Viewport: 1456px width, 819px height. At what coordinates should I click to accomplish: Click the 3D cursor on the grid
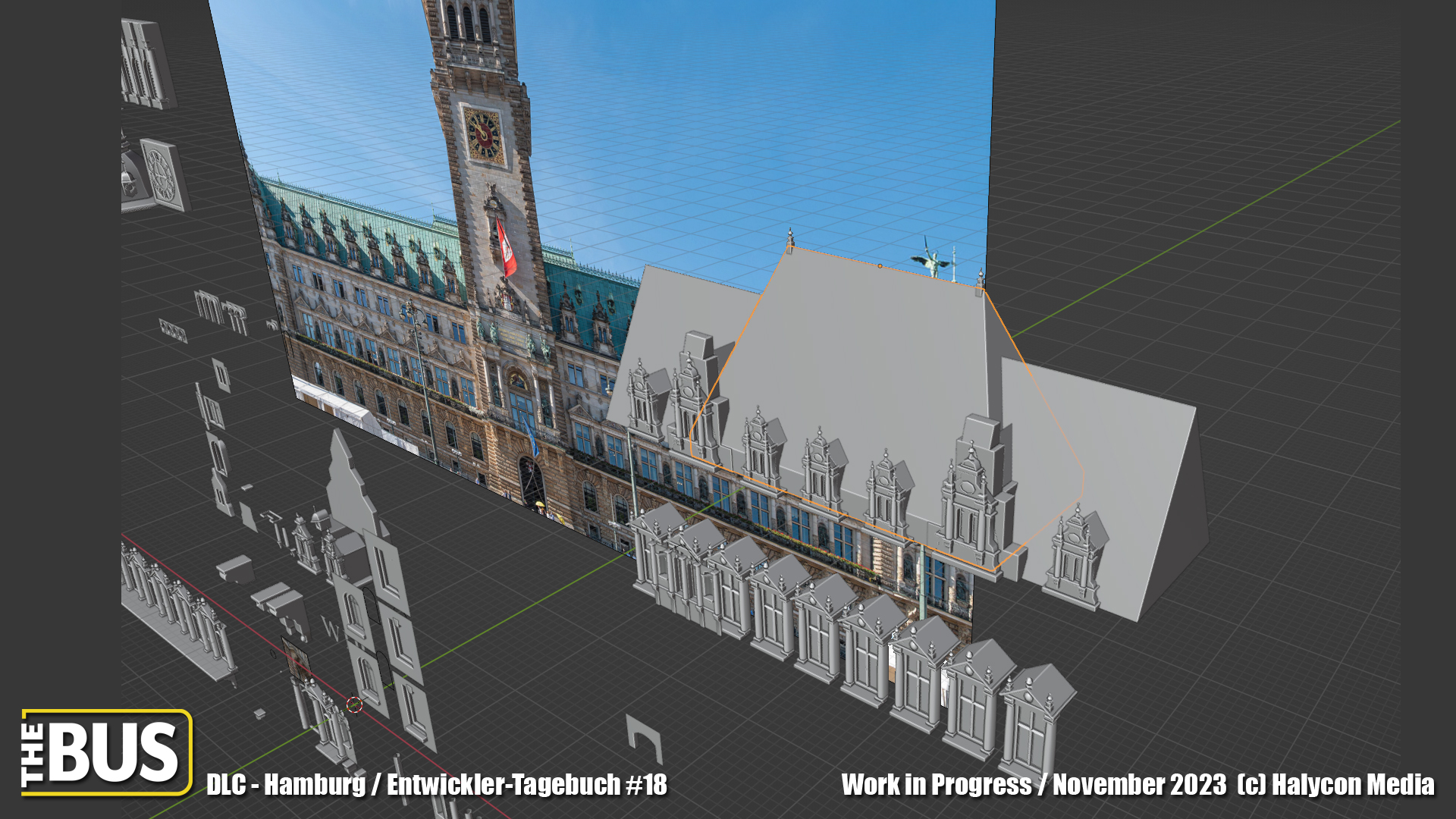(354, 705)
